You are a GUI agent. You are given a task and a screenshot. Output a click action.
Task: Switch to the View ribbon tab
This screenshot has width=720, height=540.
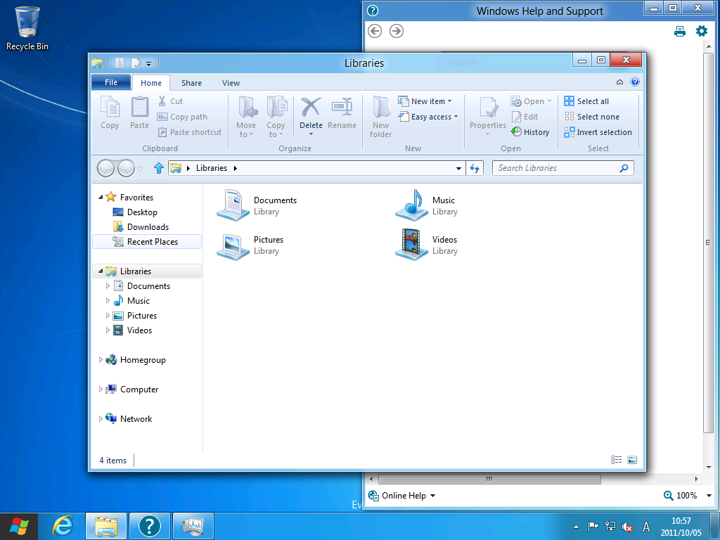click(x=231, y=83)
